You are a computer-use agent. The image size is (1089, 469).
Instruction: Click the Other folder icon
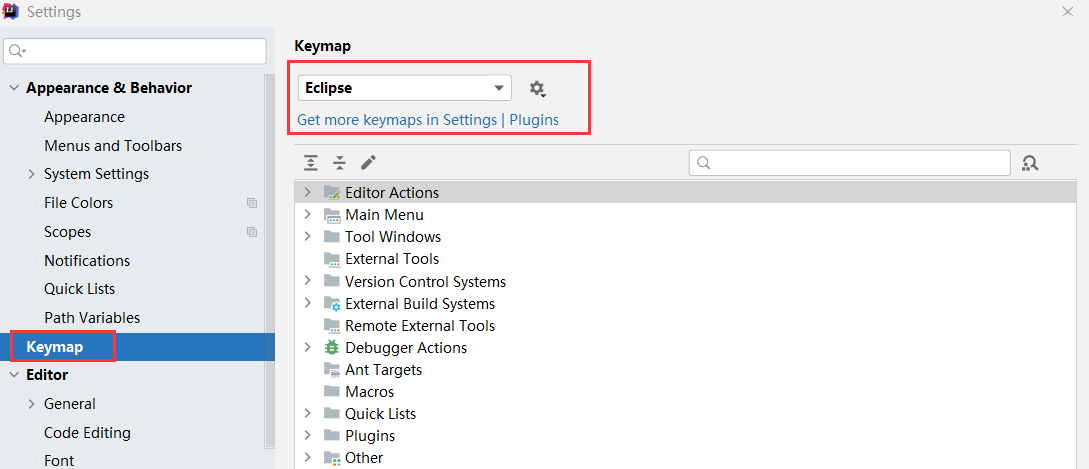pos(332,458)
